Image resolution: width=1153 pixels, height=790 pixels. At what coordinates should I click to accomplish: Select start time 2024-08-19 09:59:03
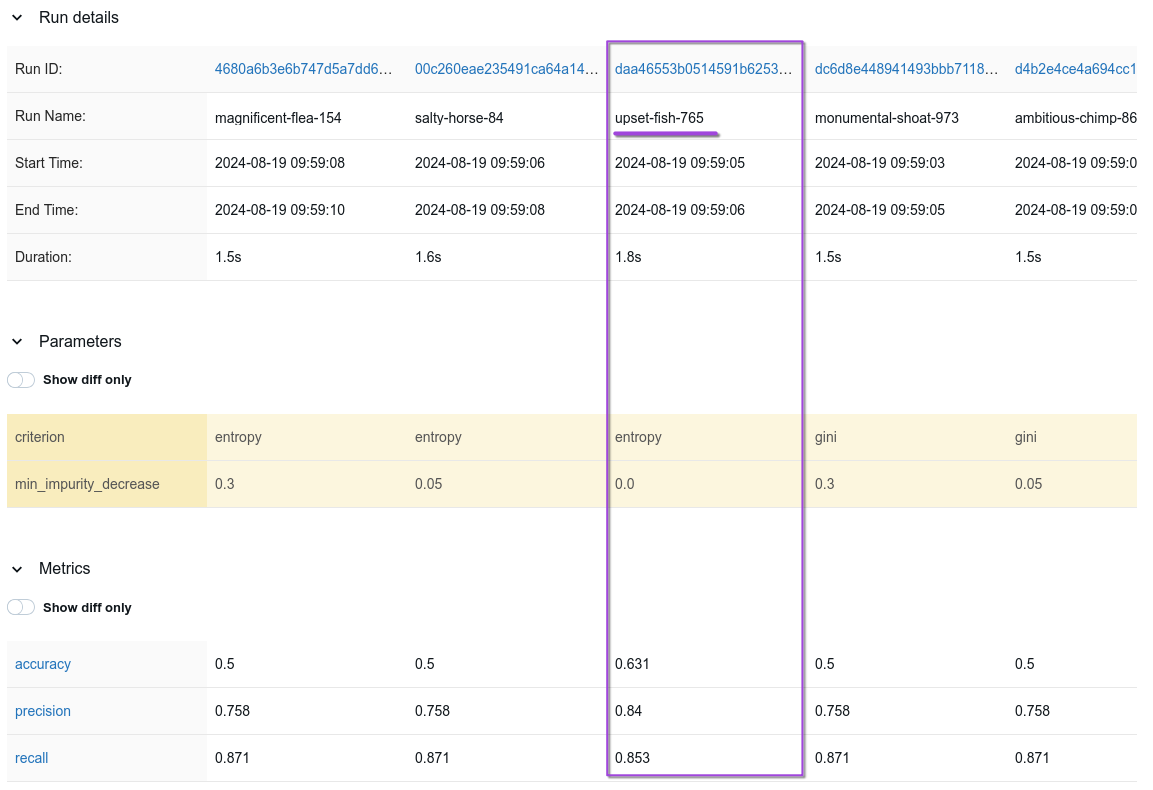tap(879, 163)
